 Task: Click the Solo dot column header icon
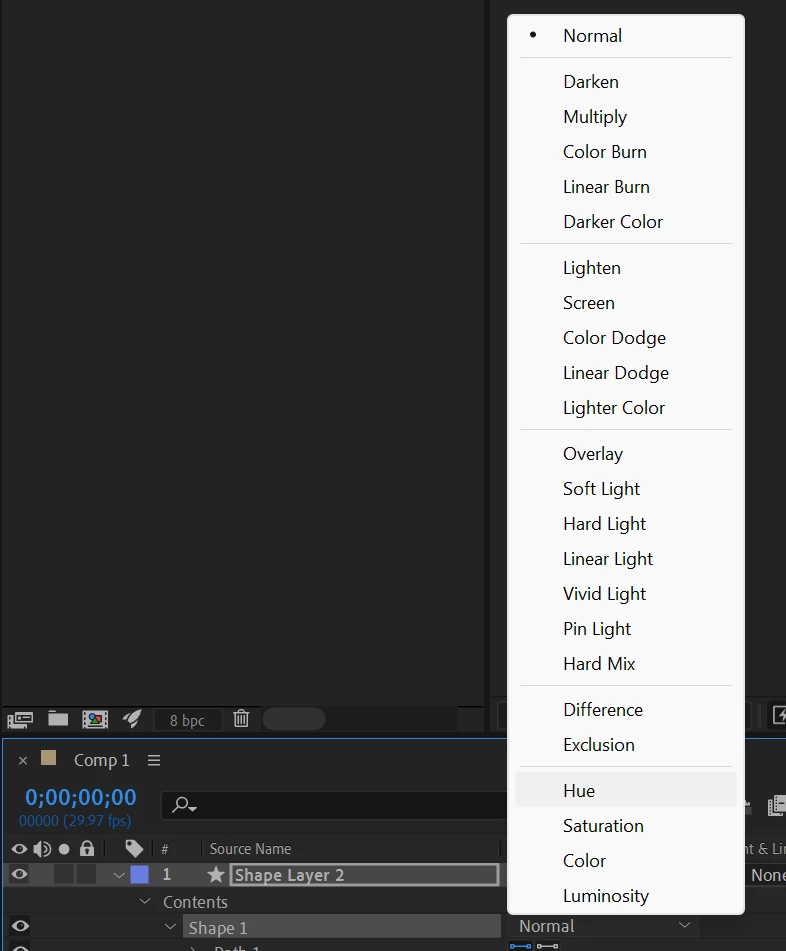pos(64,849)
